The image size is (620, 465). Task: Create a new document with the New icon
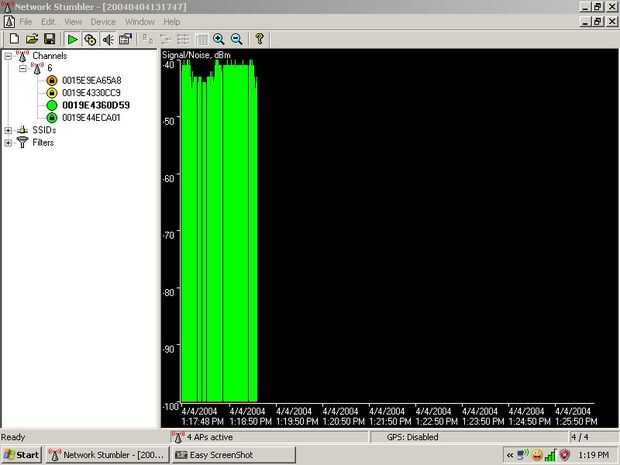[14, 39]
